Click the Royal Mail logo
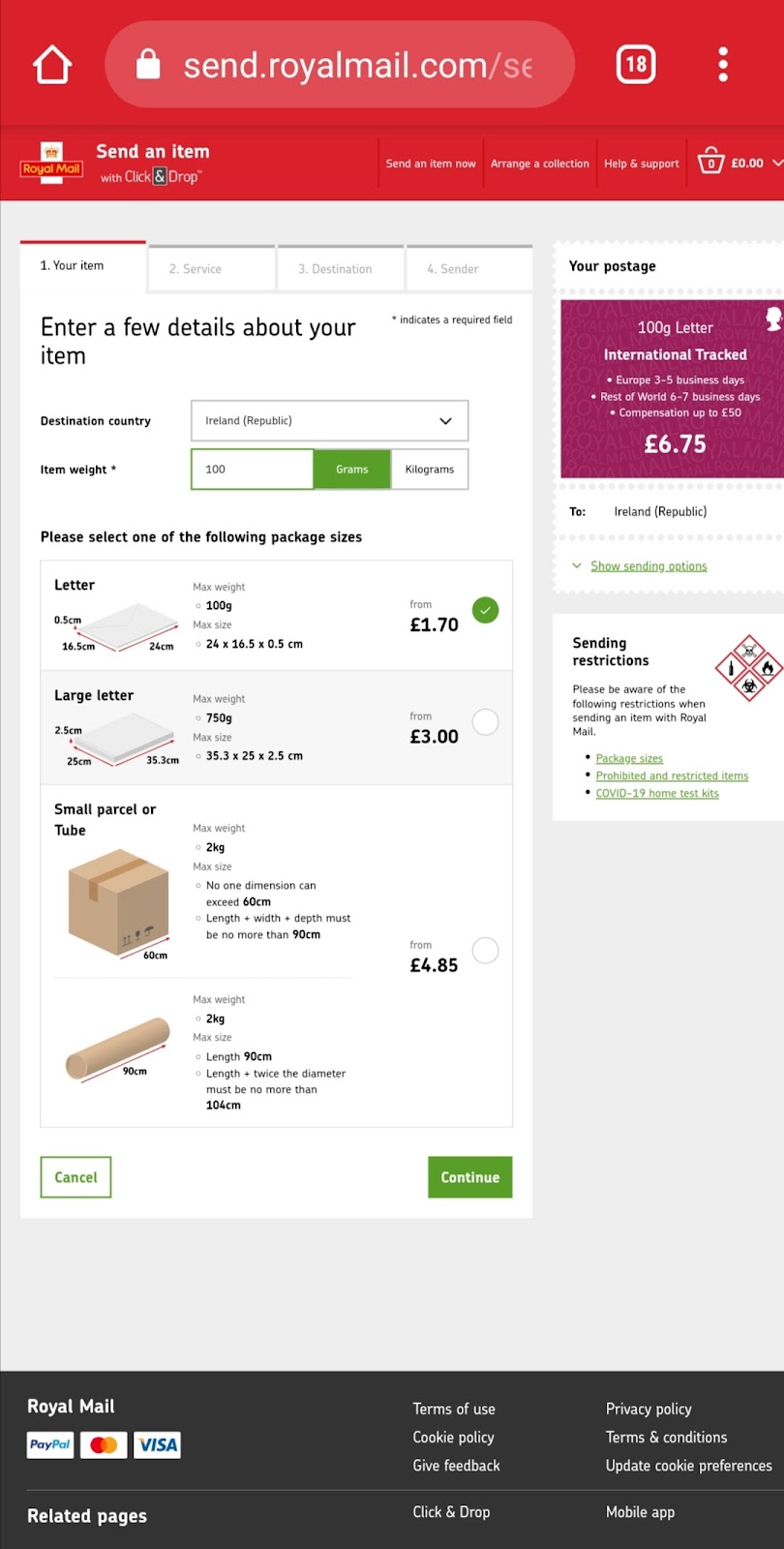The height and width of the screenshot is (1549, 784). pyautogui.click(x=52, y=164)
